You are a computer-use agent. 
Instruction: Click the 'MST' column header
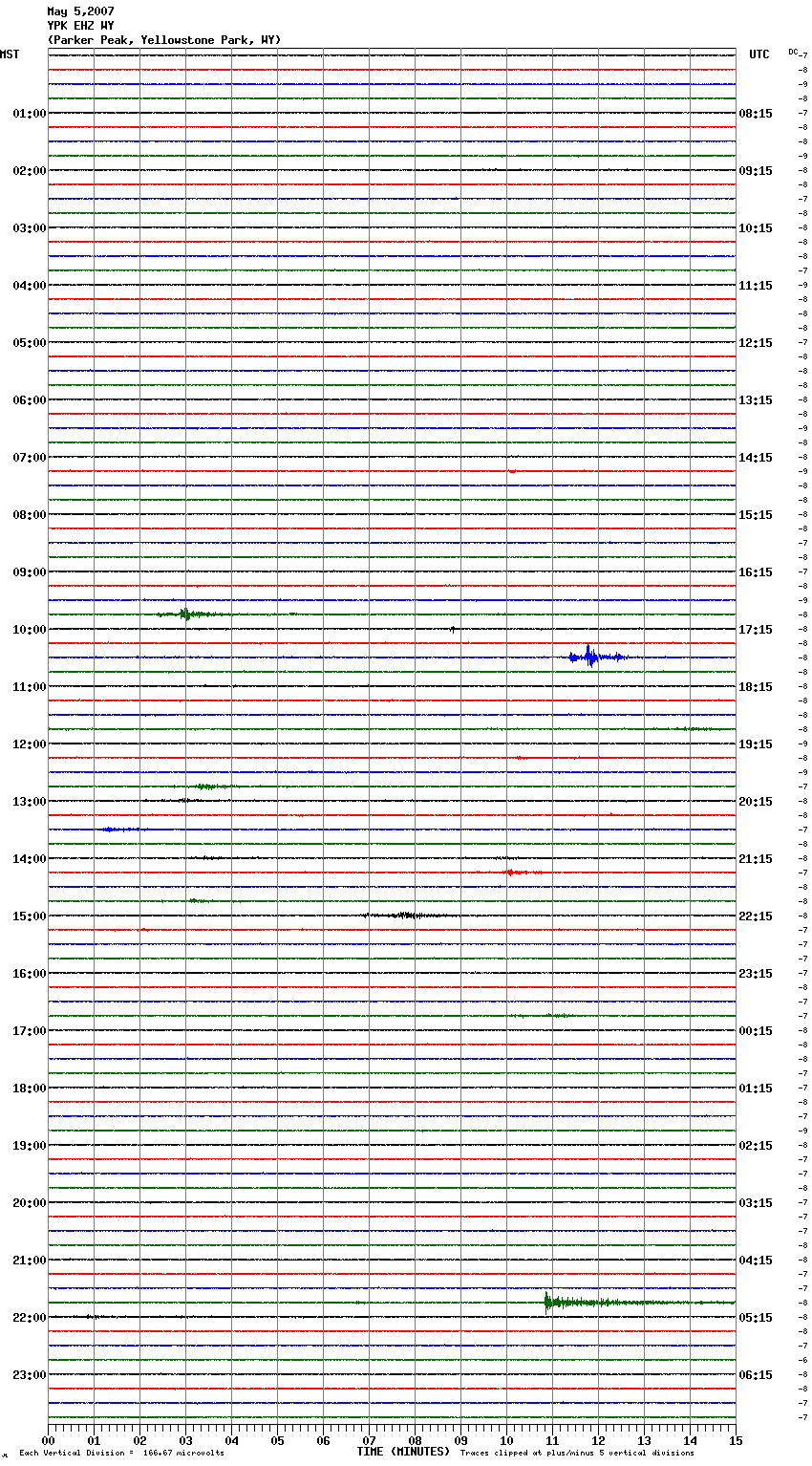click(x=10, y=54)
